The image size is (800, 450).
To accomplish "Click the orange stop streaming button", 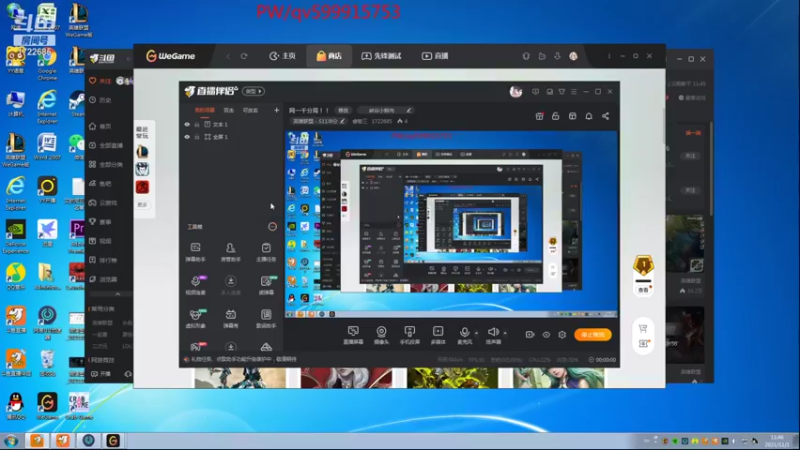I will pos(592,335).
